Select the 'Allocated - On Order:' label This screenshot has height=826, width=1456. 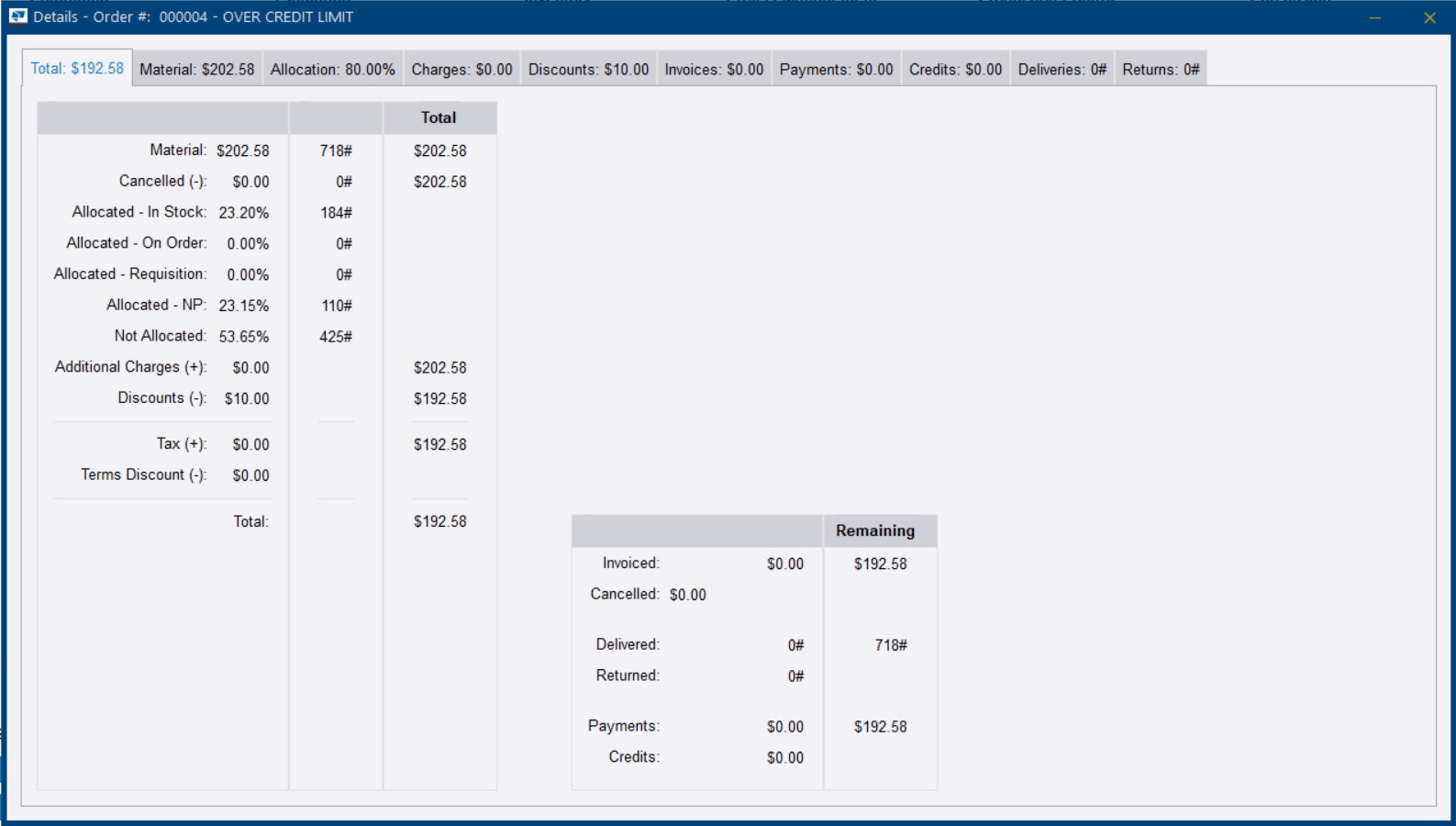click(x=137, y=243)
